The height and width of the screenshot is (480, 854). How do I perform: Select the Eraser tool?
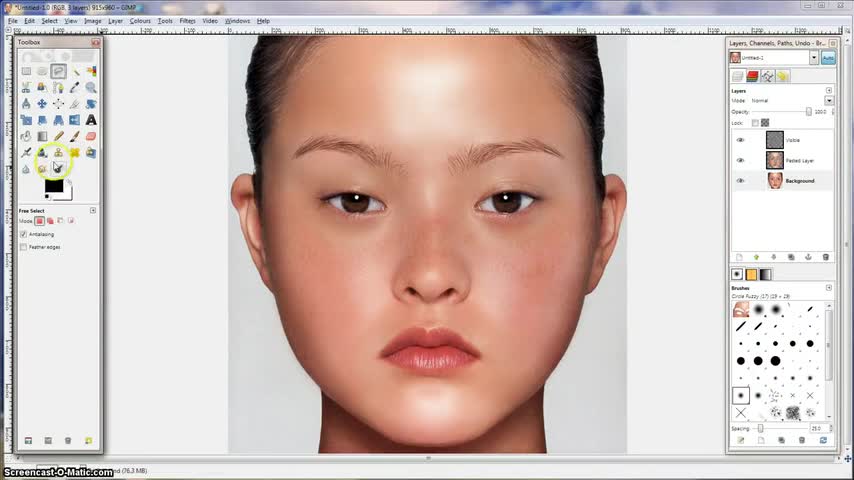(91, 136)
